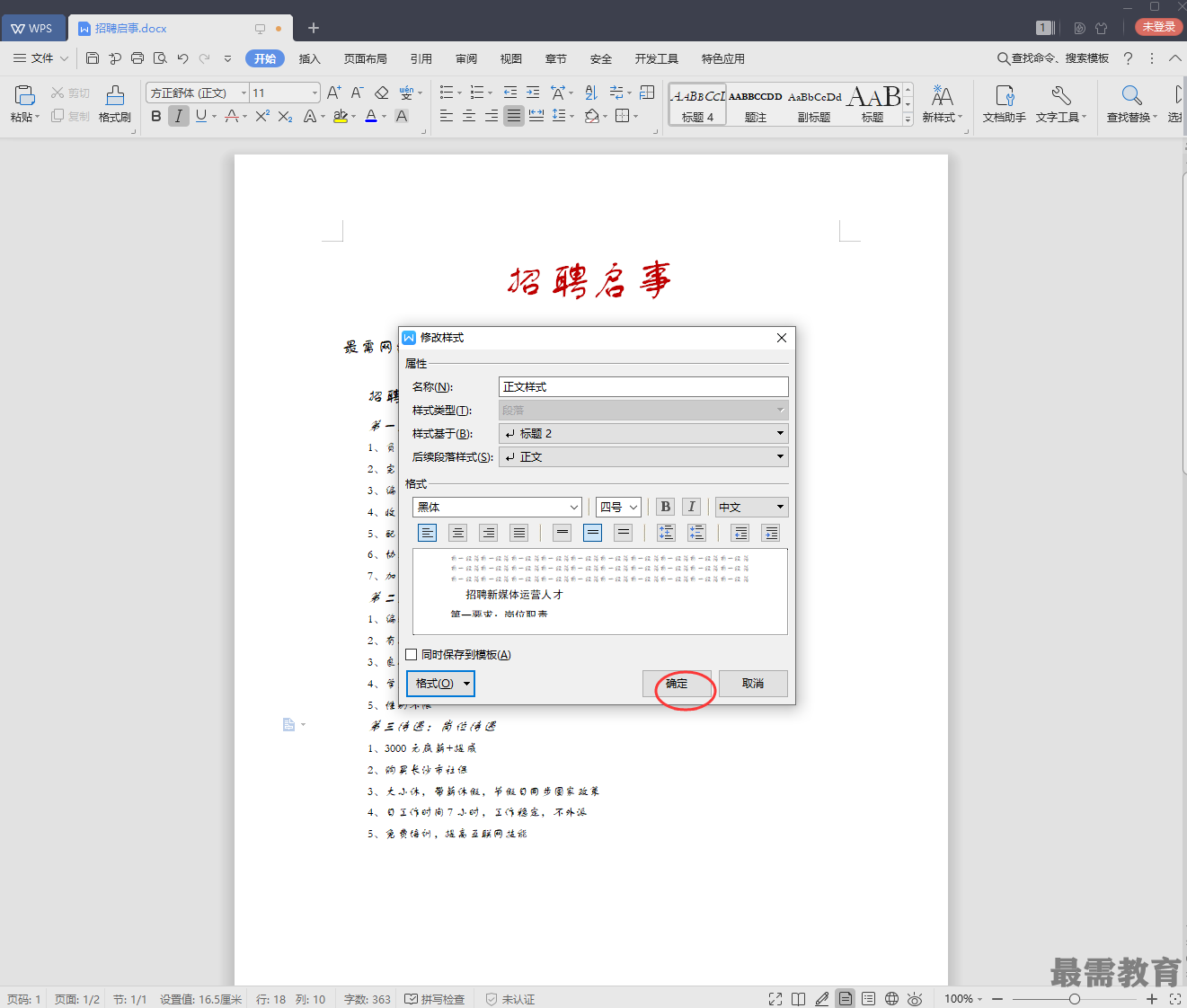
Task: Select single line spacing in dialog
Action: tap(562, 533)
